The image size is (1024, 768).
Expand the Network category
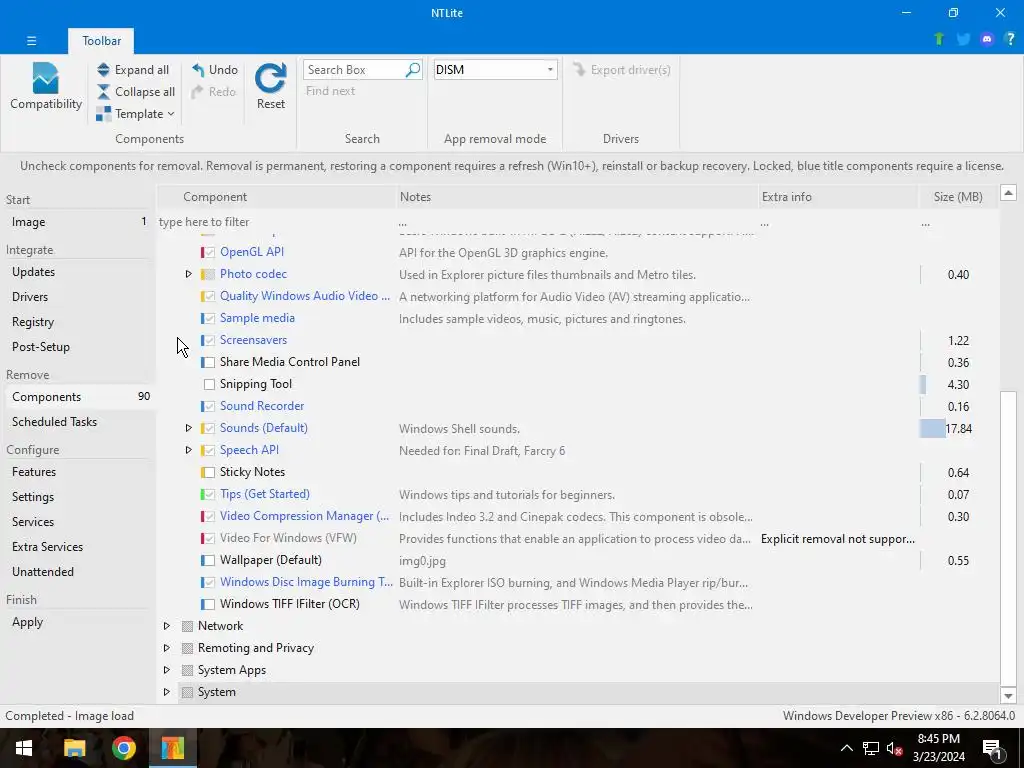point(167,626)
